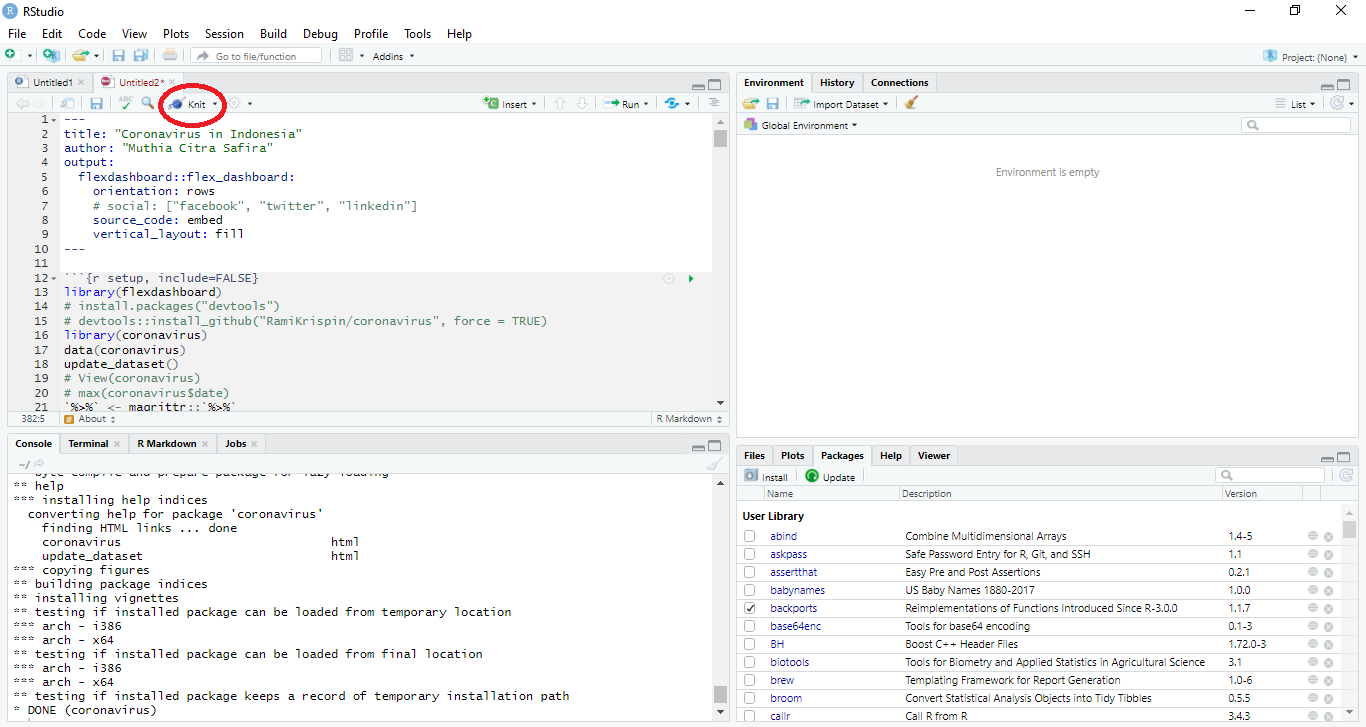The image size is (1366, 727).
Task: Enable the broom package checkbox
Action: tap(750, 698)
